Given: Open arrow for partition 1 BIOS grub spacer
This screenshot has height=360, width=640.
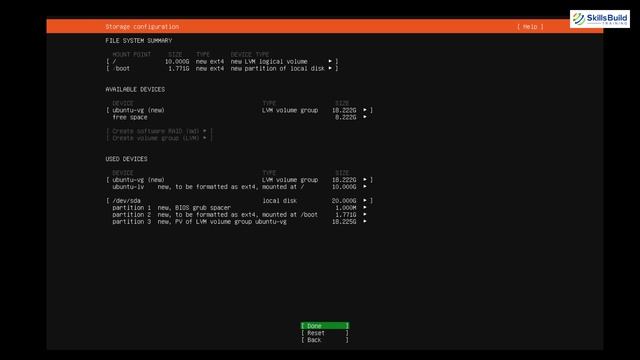Looking at the screenshot, I should tap(364, 207).
